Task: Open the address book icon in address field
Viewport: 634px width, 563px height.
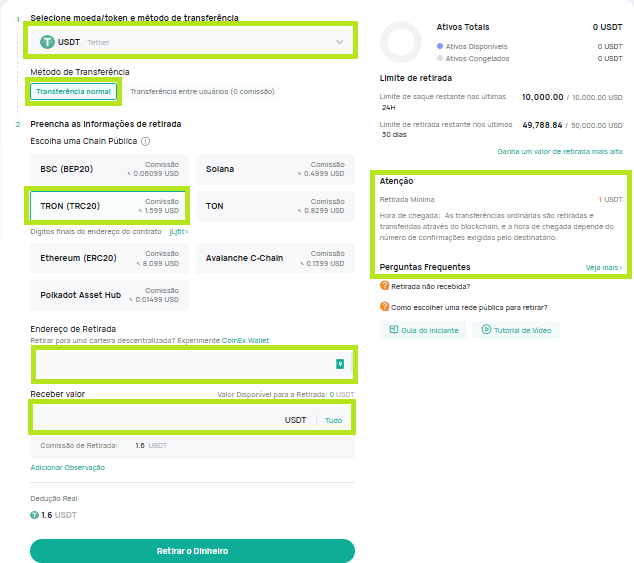Action: 340,364
